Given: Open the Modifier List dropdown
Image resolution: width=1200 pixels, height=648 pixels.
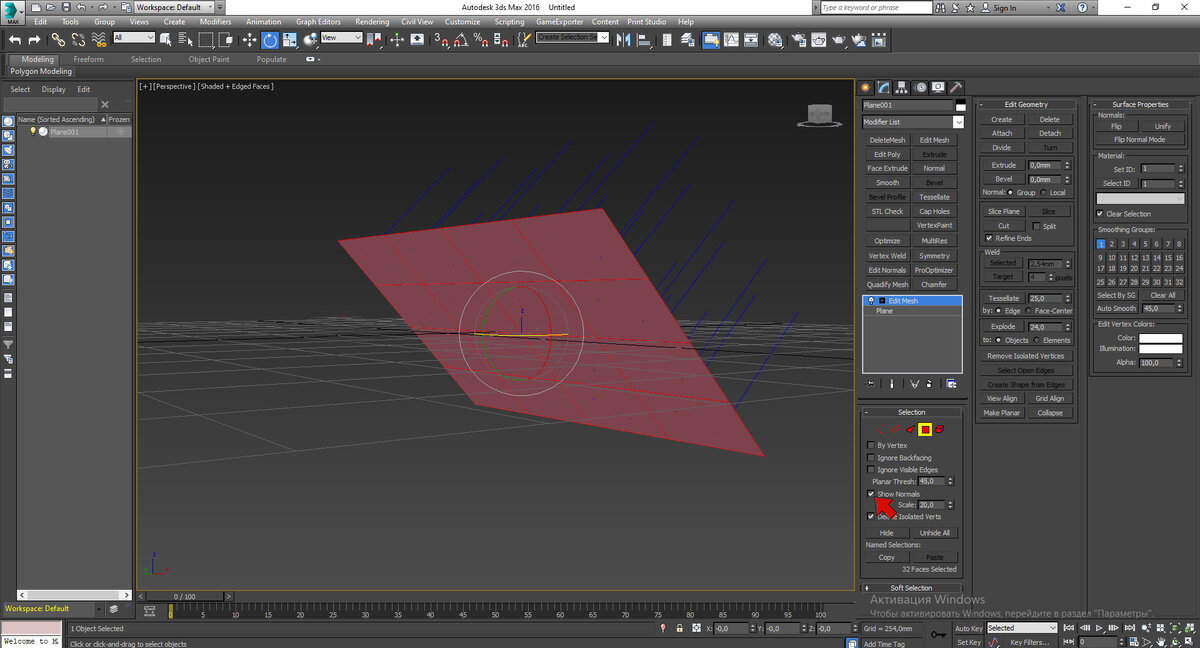Looking at the screenshot, I should click(913, 122).
